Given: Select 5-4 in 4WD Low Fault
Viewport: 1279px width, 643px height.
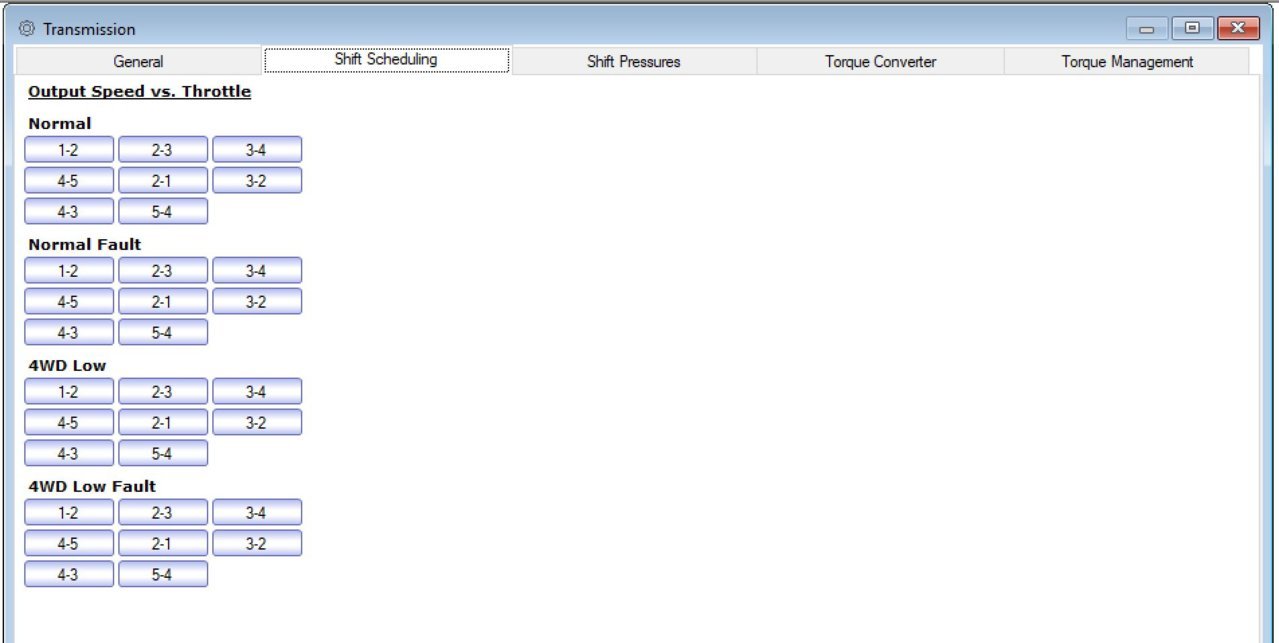Looking at the screenshot, I should click(163, 575).
